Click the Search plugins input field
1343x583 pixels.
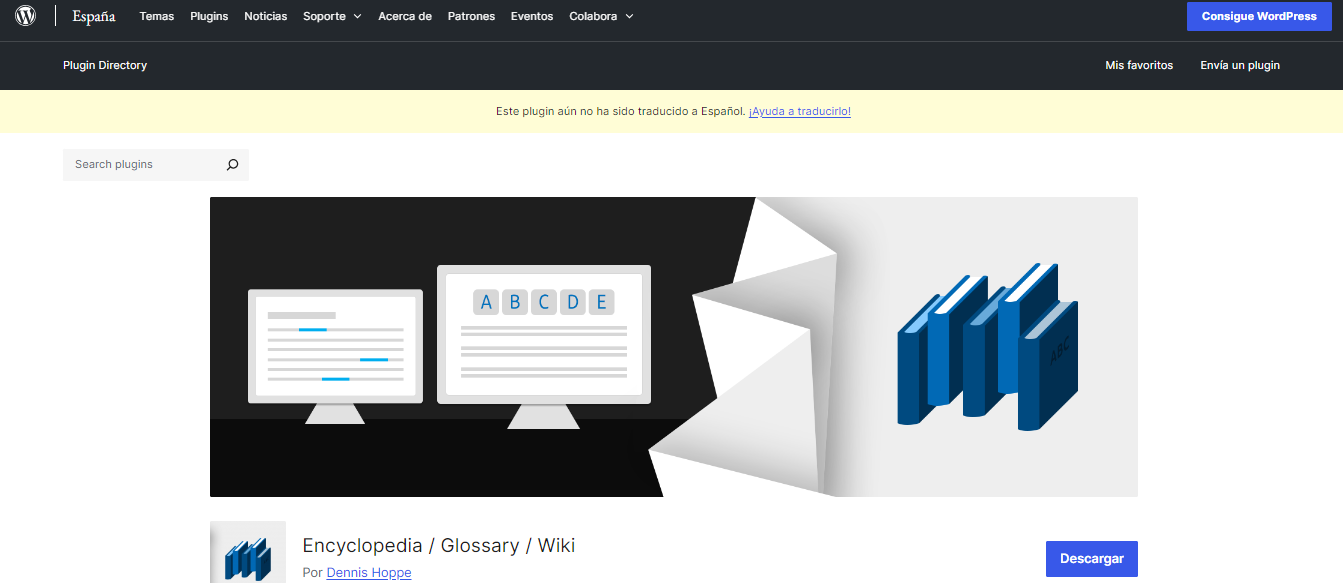click(x=140, y=164)
